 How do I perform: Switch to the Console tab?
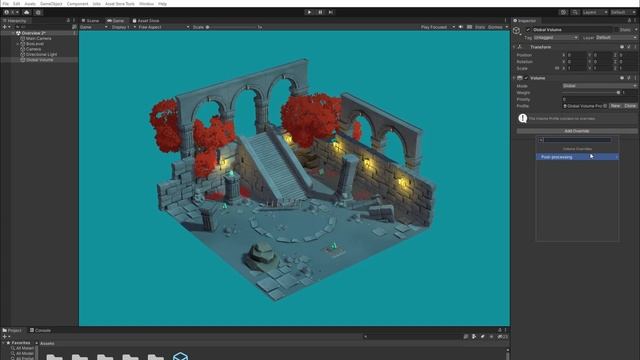tap(40, 330)
